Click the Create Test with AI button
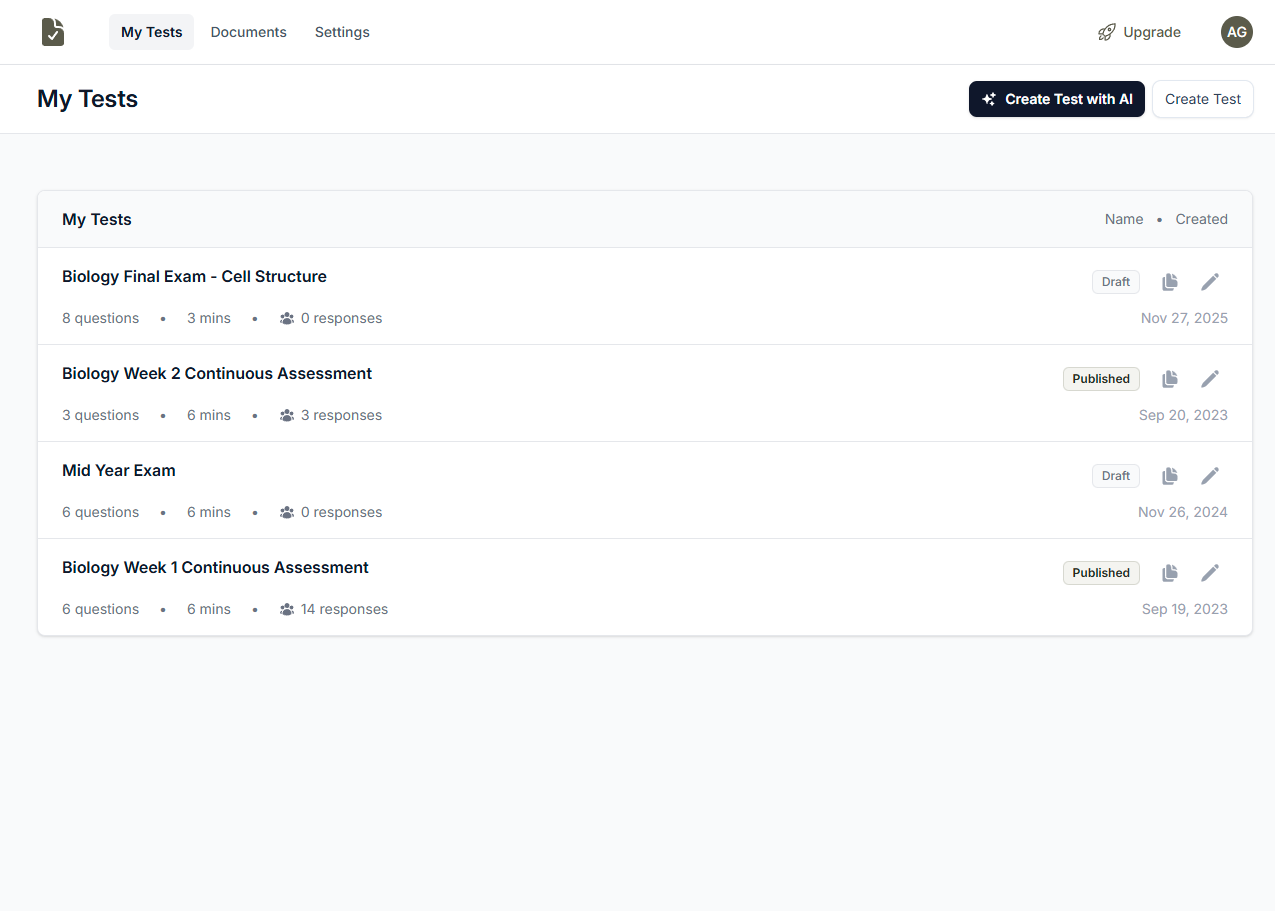The height and width of the screenshot is (911, 1275). (x=1056, y=99)
